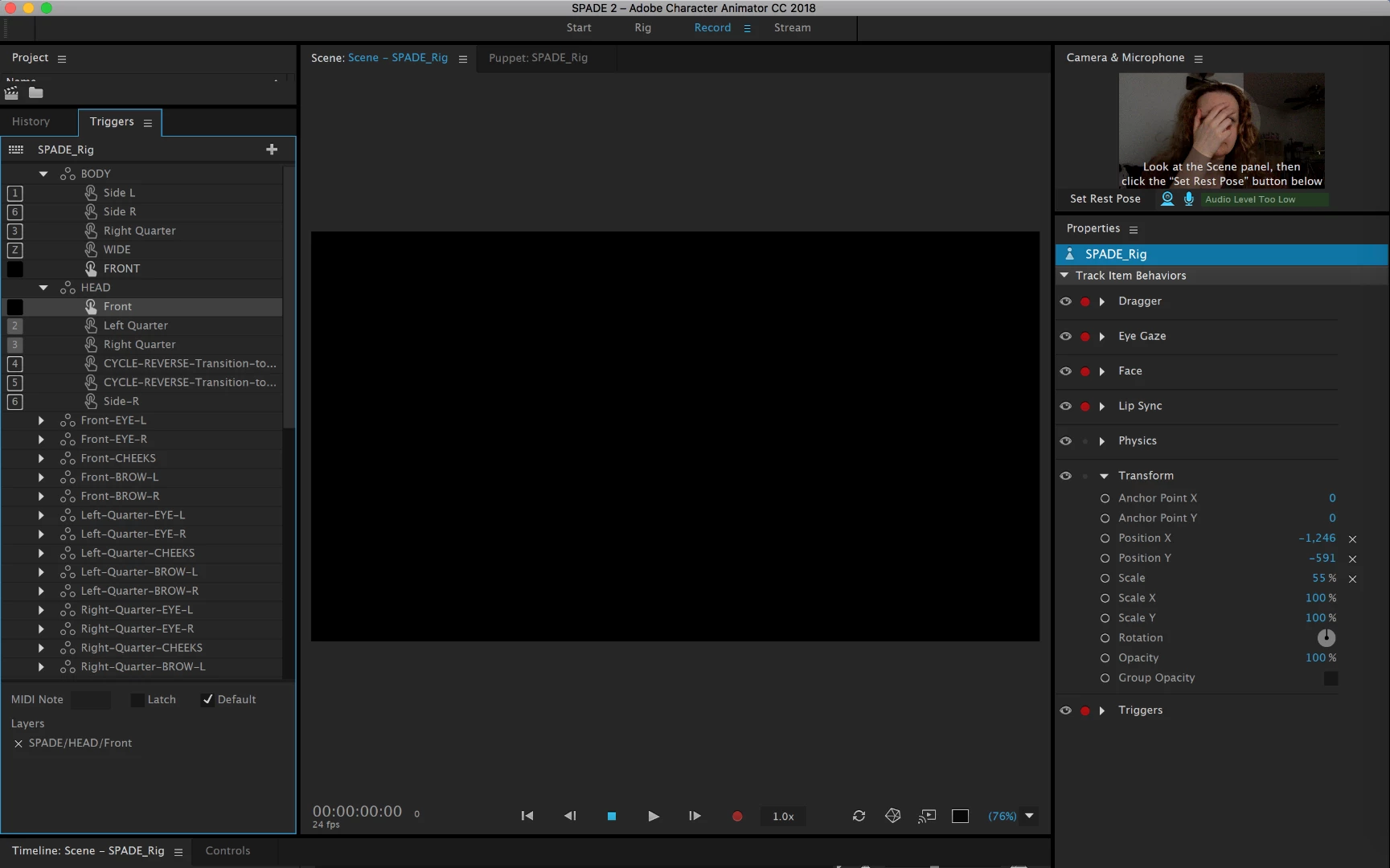Viewport: 1390px width, 868px height.
Task: Collapse Track Item Behaviors section
Action: (1064, 276)
